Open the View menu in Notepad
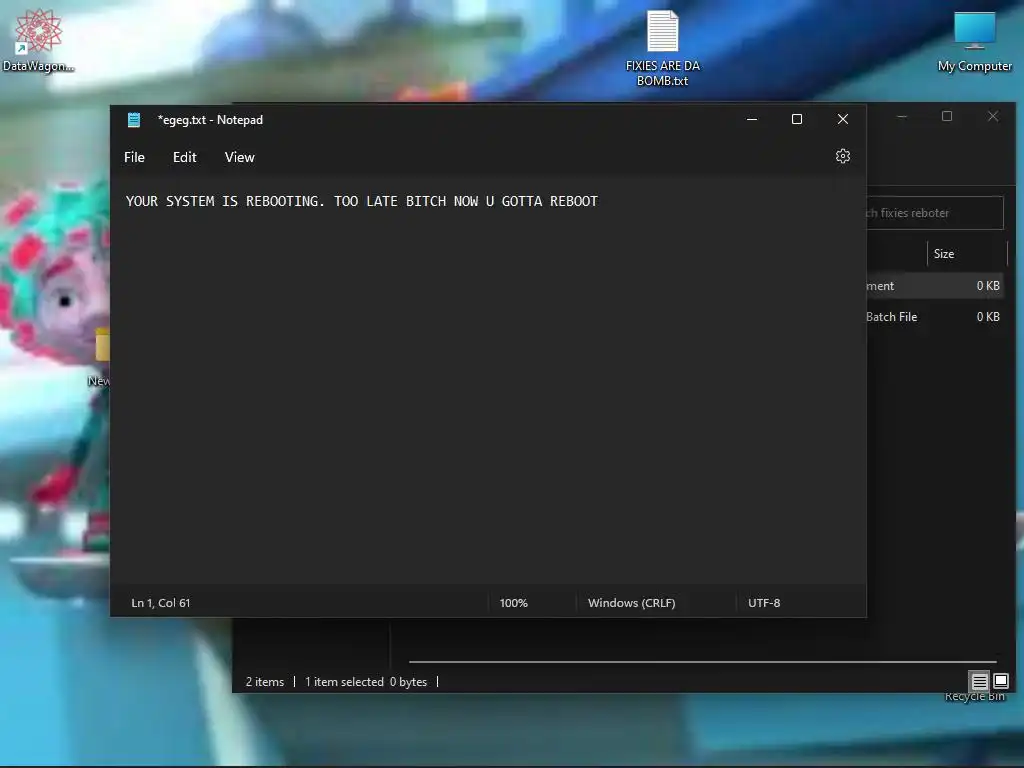The height and width of the screenshot is (768, 1024). [x=240, y=157]
